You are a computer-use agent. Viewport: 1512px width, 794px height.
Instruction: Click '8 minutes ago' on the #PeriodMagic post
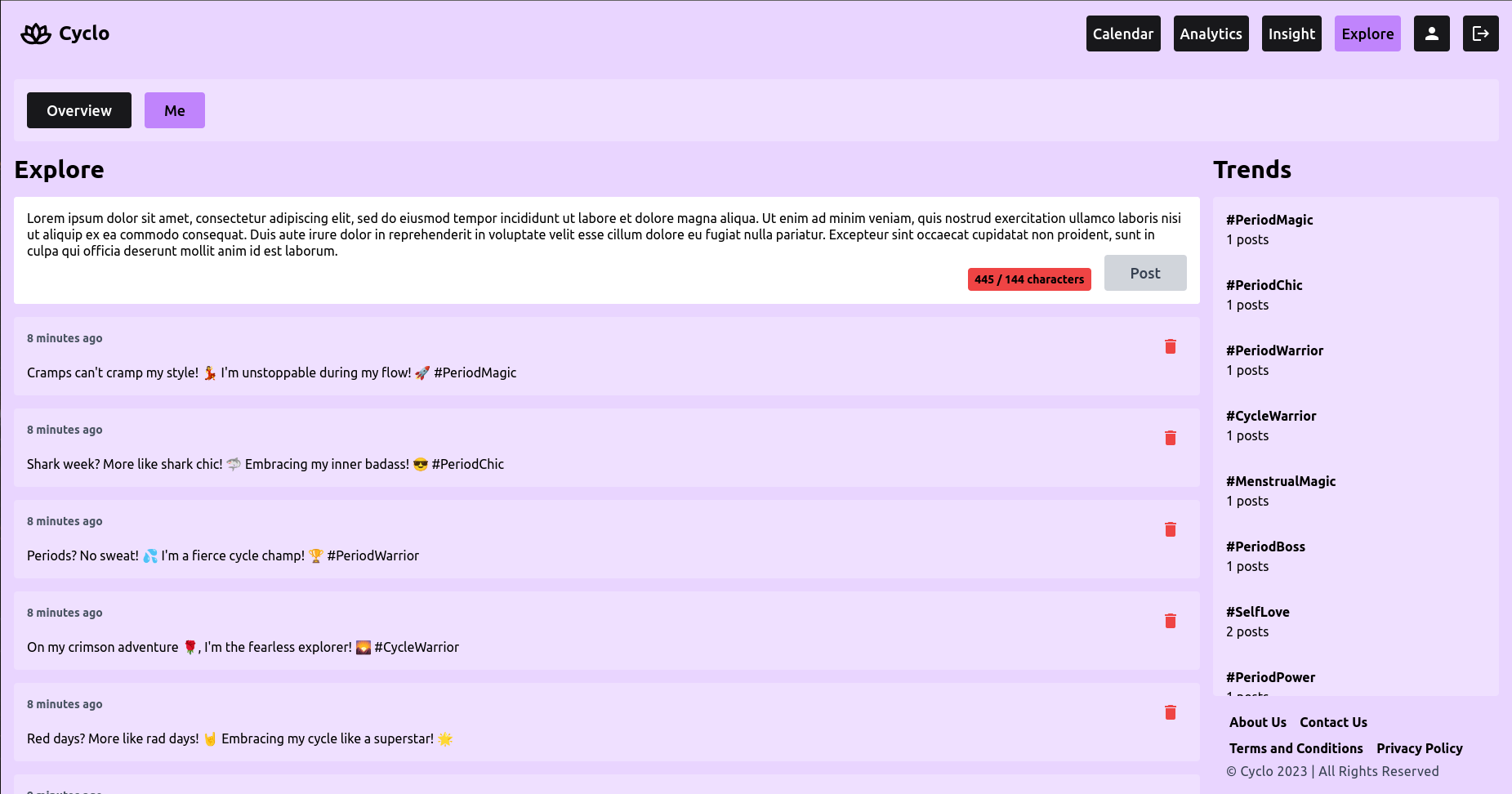tap(65, 338)
